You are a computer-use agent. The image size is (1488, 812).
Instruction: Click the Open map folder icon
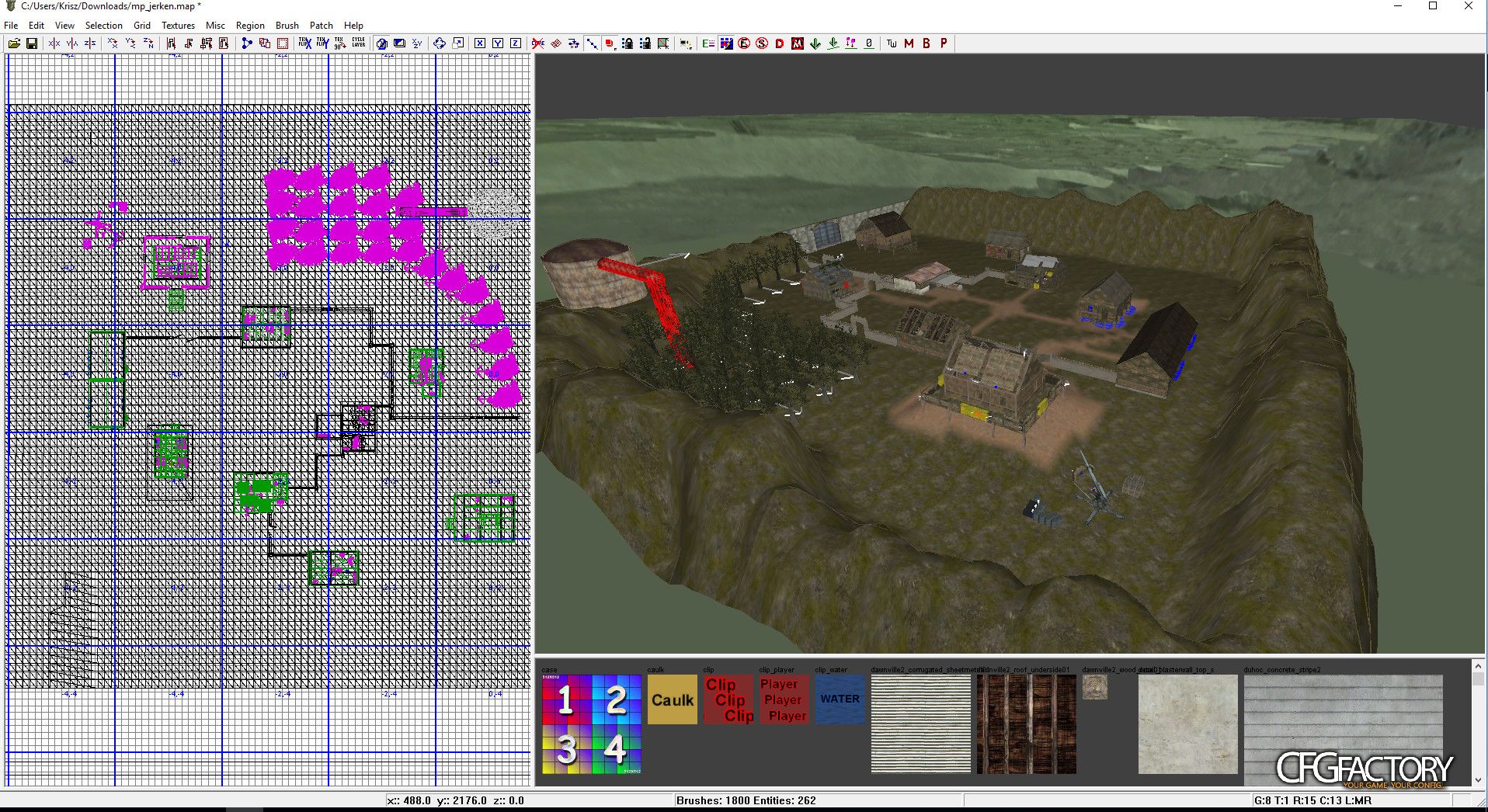tap(14, 43)
